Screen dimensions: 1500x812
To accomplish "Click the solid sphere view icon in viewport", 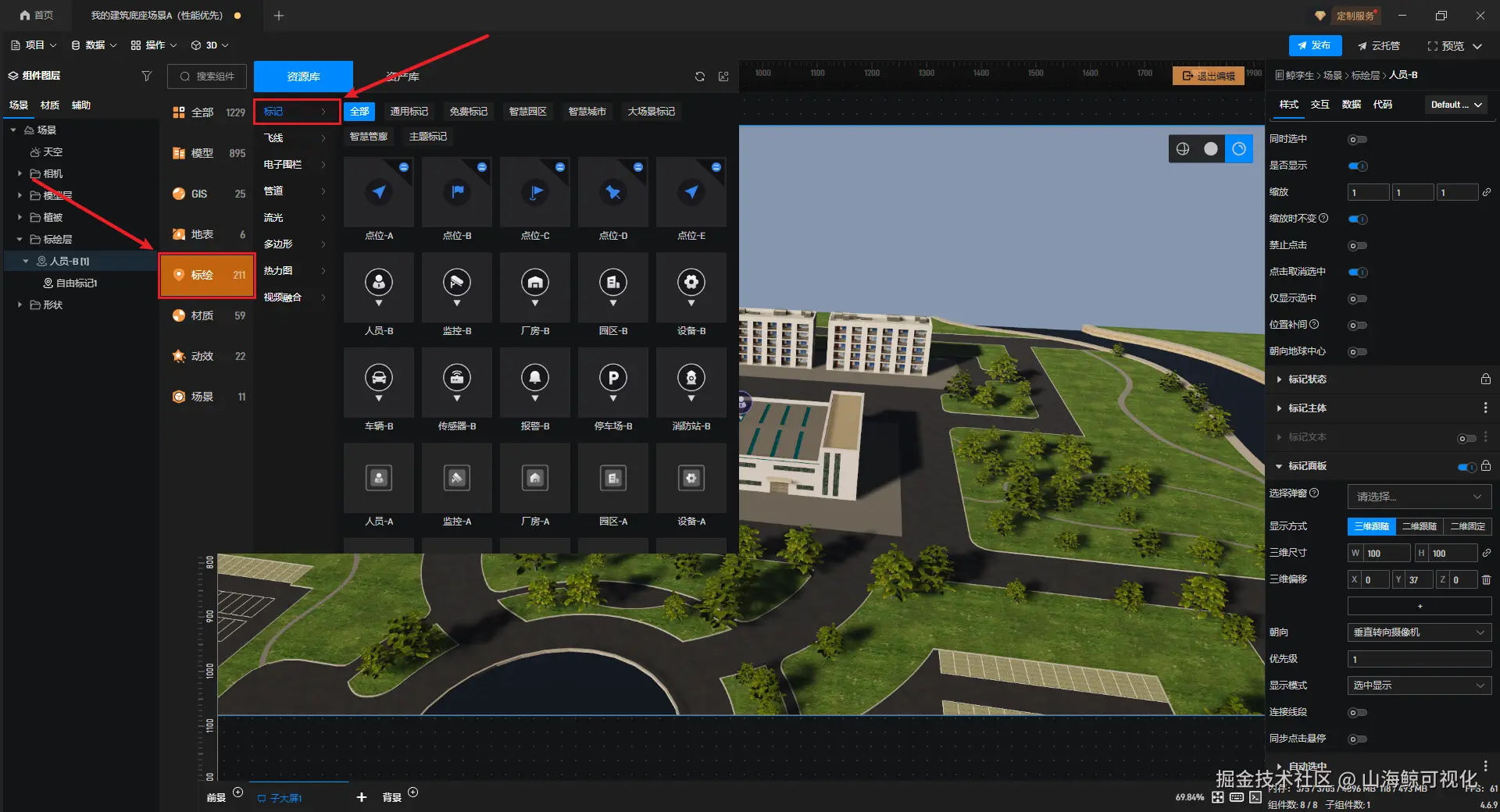I will tap(1211, 149).
